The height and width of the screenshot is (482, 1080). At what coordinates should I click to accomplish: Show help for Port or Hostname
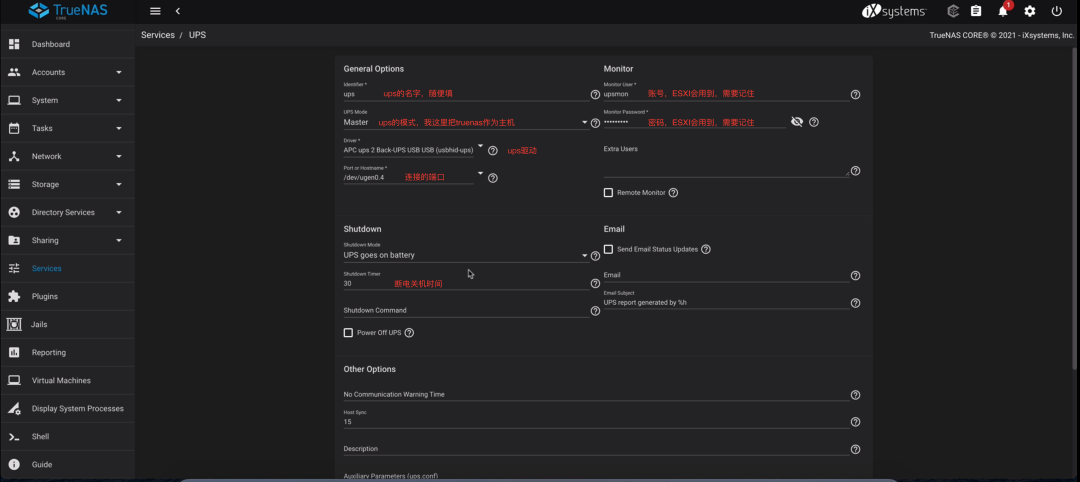pos(492,178)
